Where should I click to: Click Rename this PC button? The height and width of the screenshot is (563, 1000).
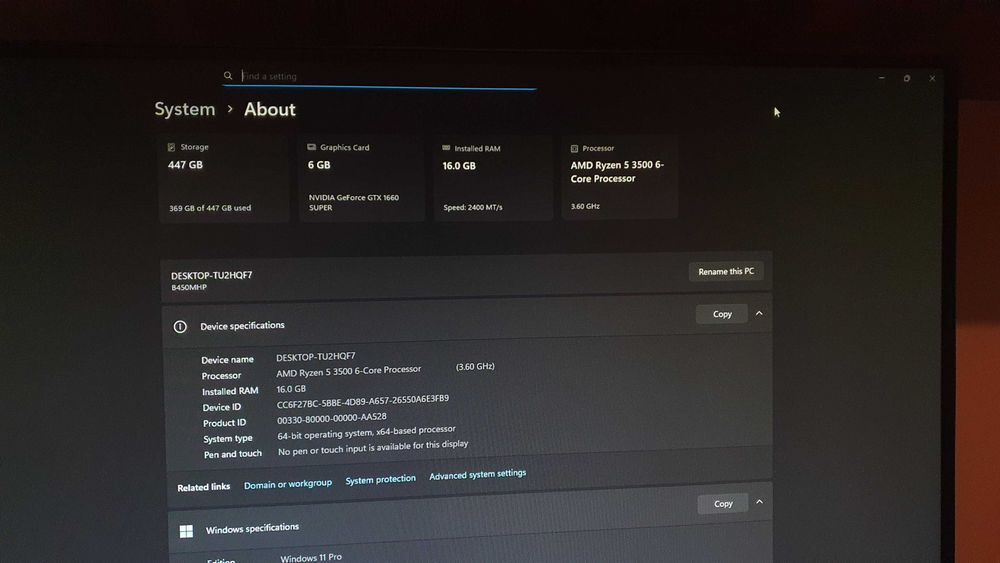(726, 272)
